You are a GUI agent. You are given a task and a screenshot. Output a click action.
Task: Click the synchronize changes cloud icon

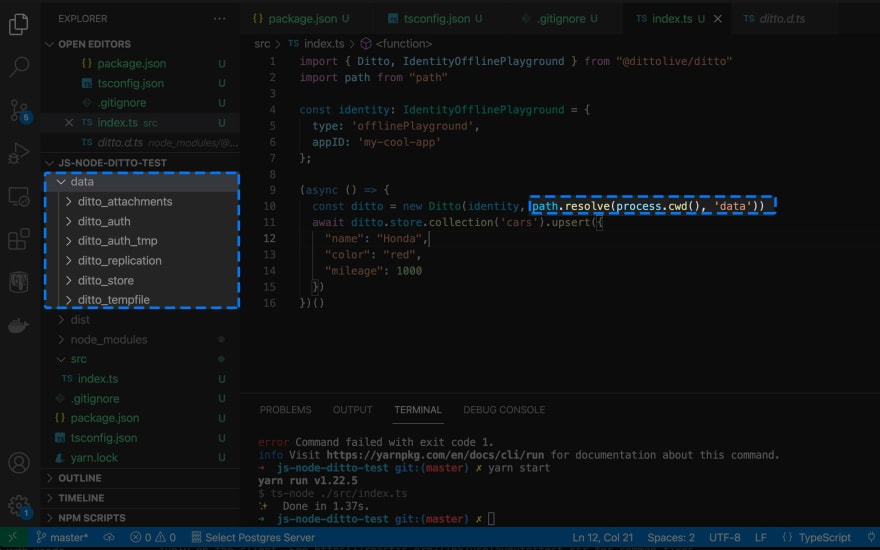point(109,537)
